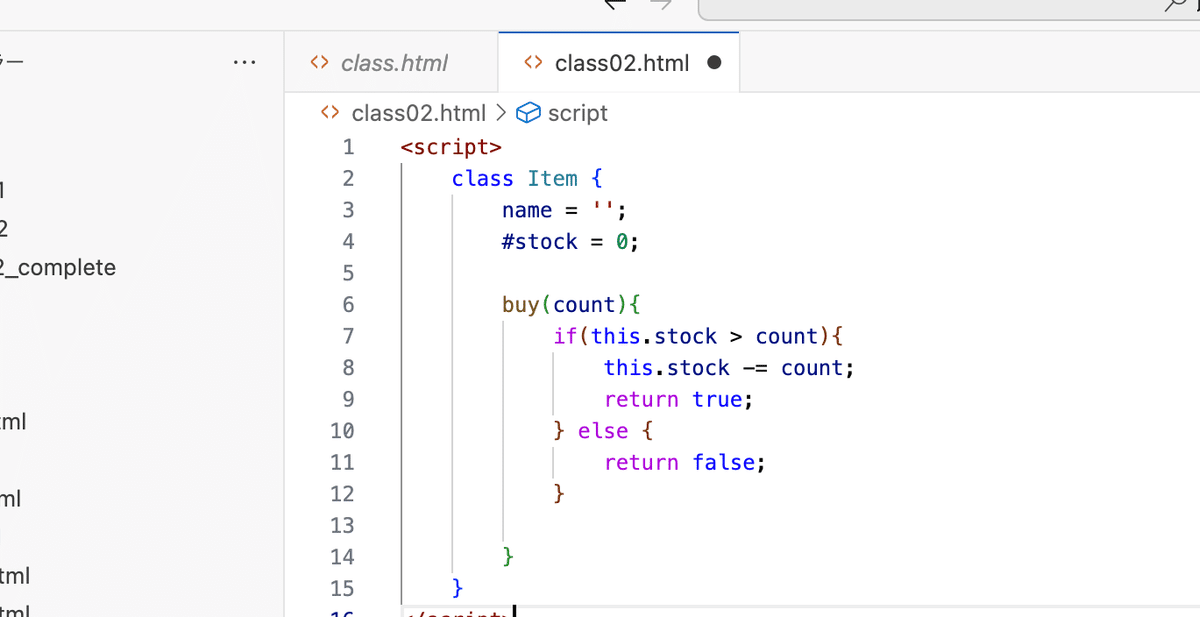Switch to the class.html tab
The image size is (1200, 617).
click(394, 62)
